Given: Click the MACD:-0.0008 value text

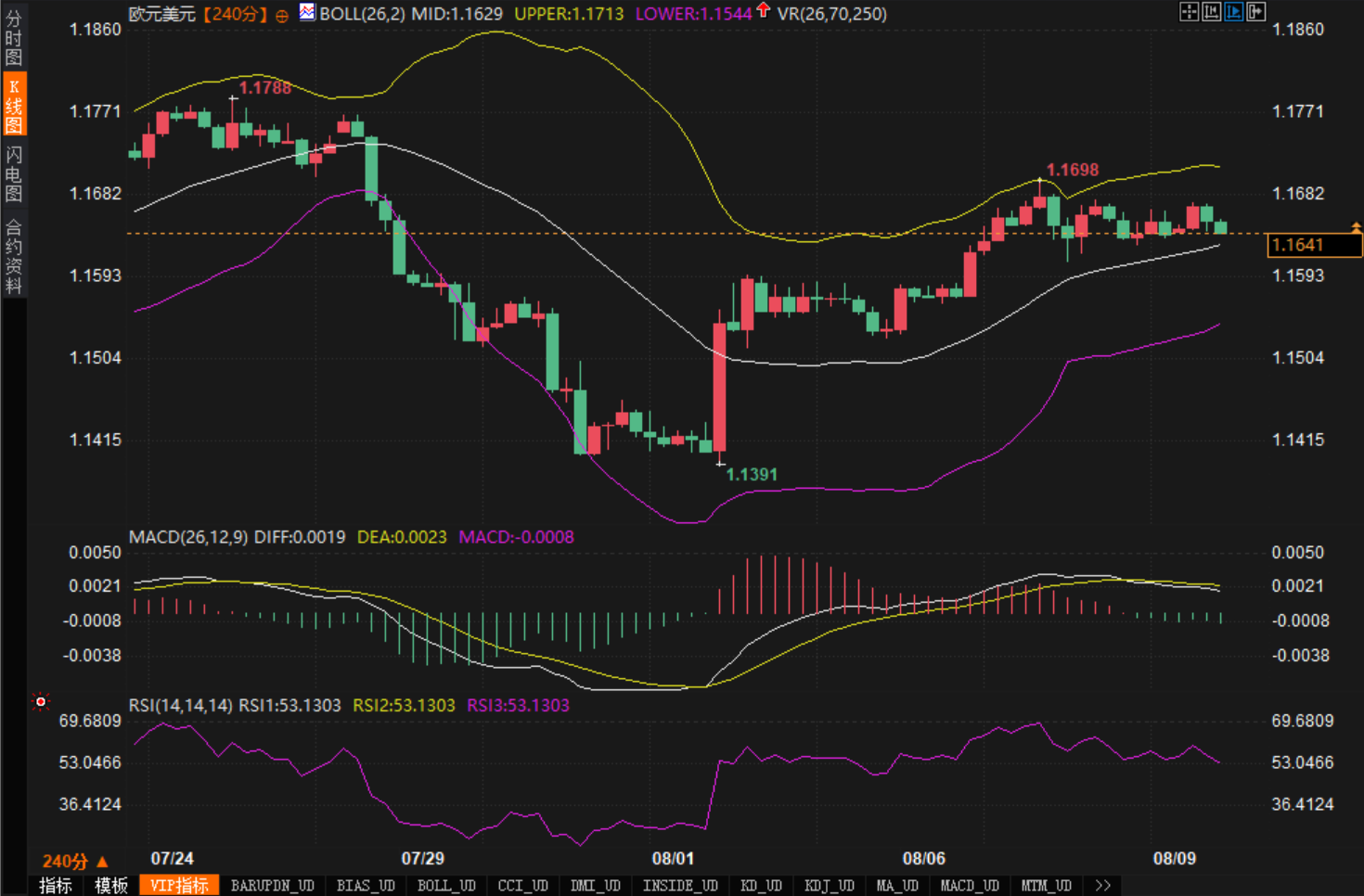Looking at the screenshot, I should pos(517,537).
